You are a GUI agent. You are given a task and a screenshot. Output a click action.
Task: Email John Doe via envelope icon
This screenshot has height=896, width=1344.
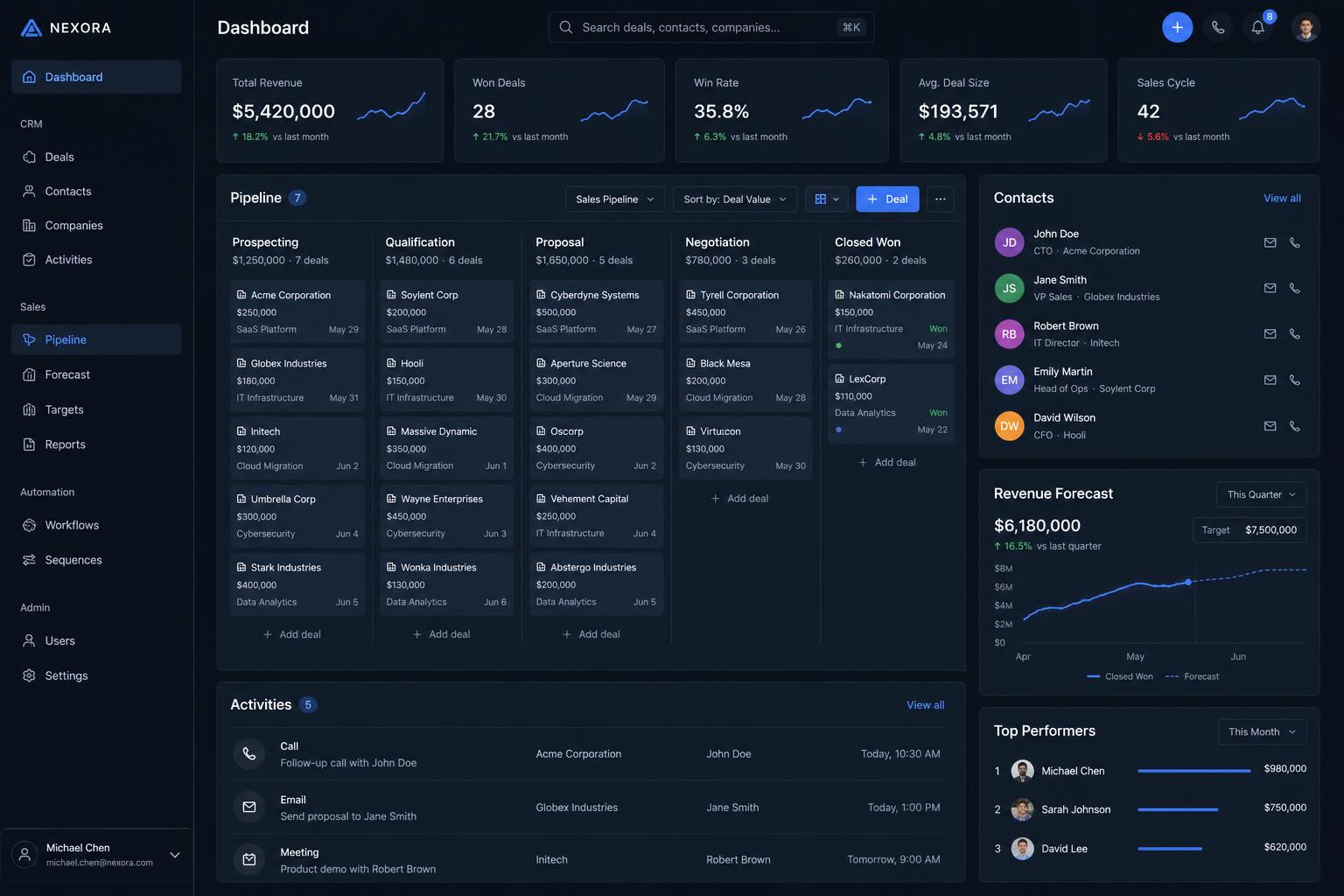pyautogui.click(x=1270, y=242)
